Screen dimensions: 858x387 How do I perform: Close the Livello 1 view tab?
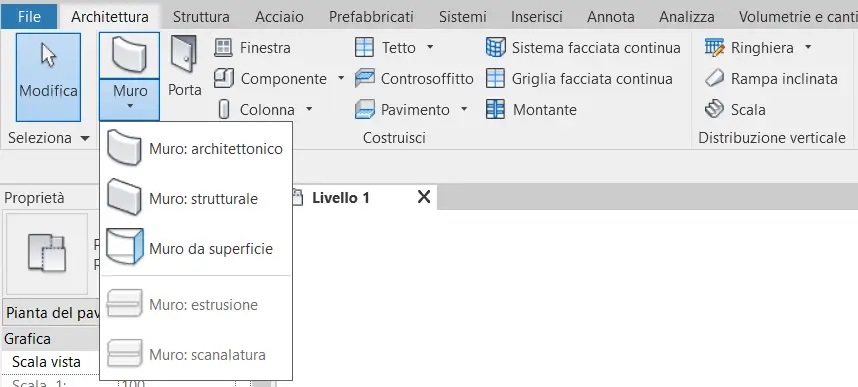424,197
